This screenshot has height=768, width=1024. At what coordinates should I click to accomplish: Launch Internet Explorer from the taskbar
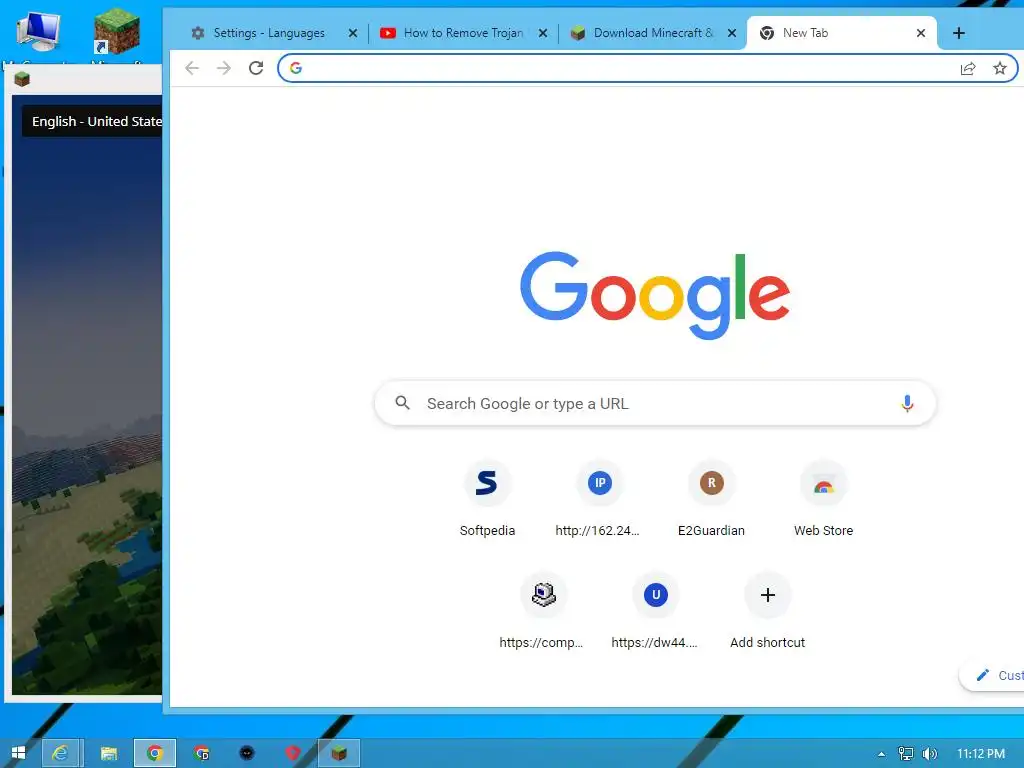61,753
